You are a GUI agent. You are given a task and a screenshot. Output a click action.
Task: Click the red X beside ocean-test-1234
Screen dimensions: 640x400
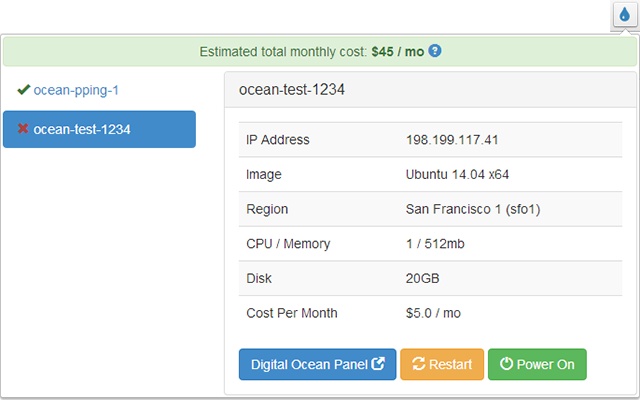[x=23, y=129]
